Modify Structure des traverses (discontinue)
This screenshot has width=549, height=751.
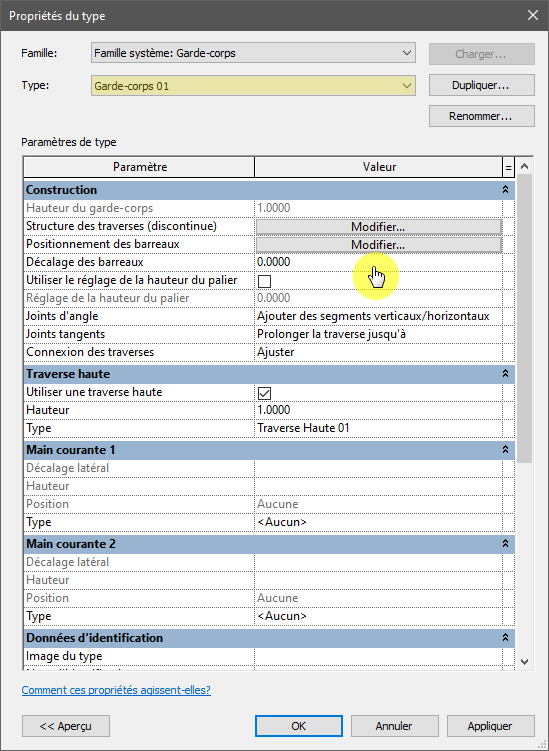tap(378, 227)
